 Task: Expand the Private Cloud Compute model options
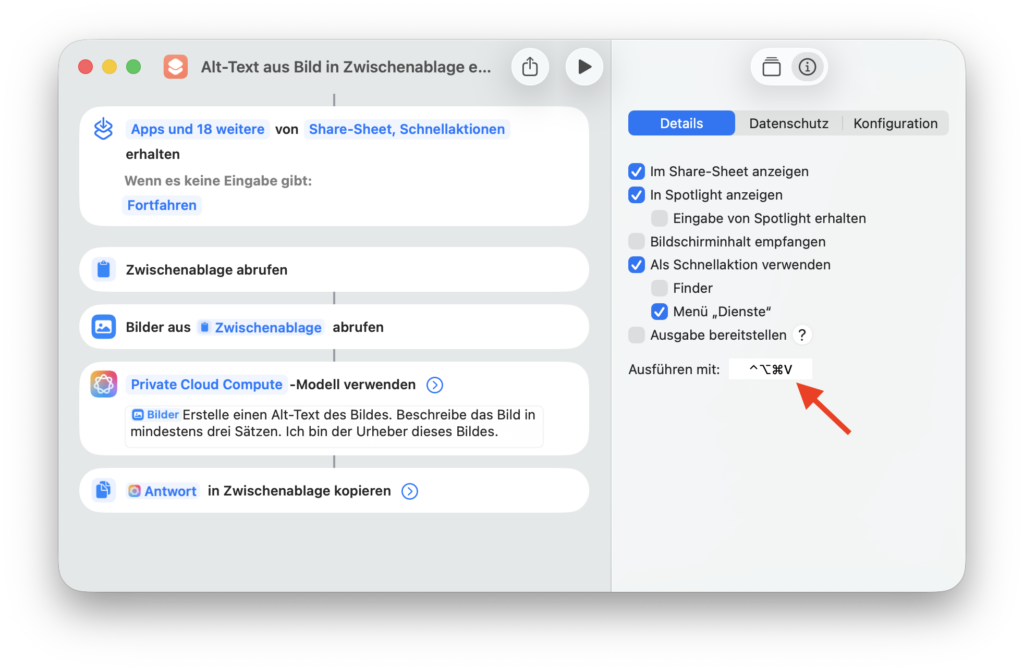pyautogui.click(x=435, y=385)
